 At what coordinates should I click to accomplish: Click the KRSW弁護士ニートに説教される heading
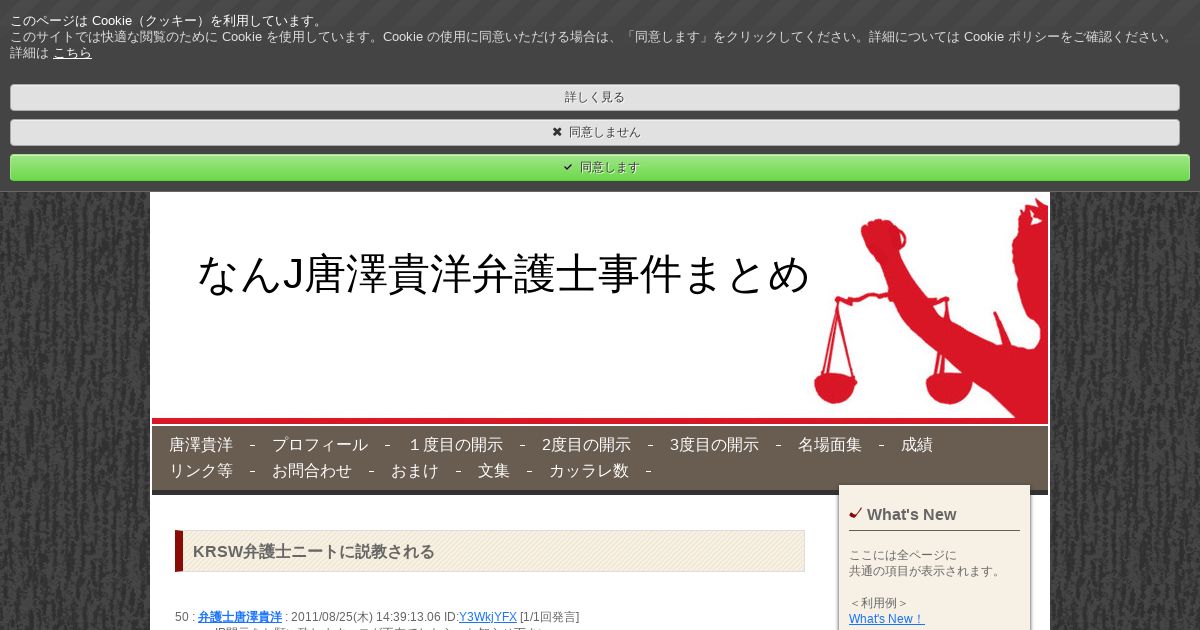click(314, 552)
